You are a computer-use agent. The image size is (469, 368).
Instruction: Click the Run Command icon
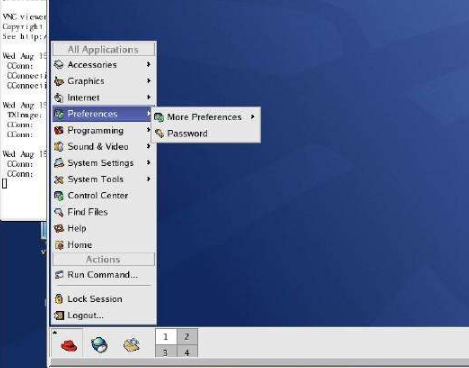coord(59,275)
